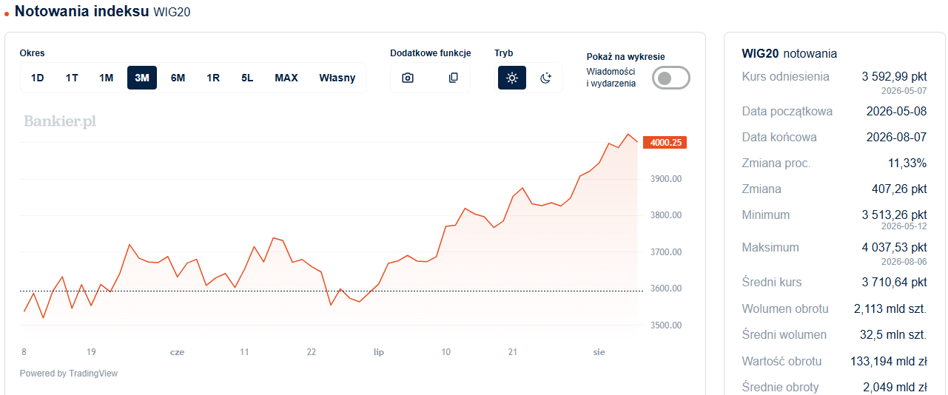Click the camera screenshot icon
948x395 pixels.
(x=408, y=78)
